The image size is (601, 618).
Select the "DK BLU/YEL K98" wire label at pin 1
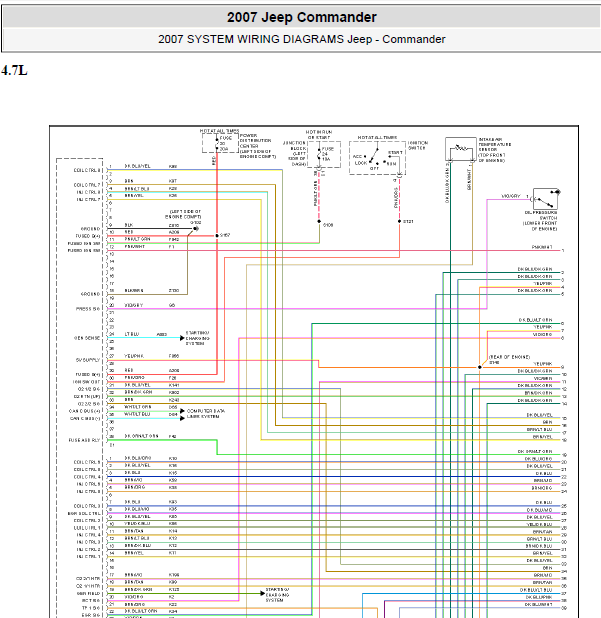(x=151, y=166)
